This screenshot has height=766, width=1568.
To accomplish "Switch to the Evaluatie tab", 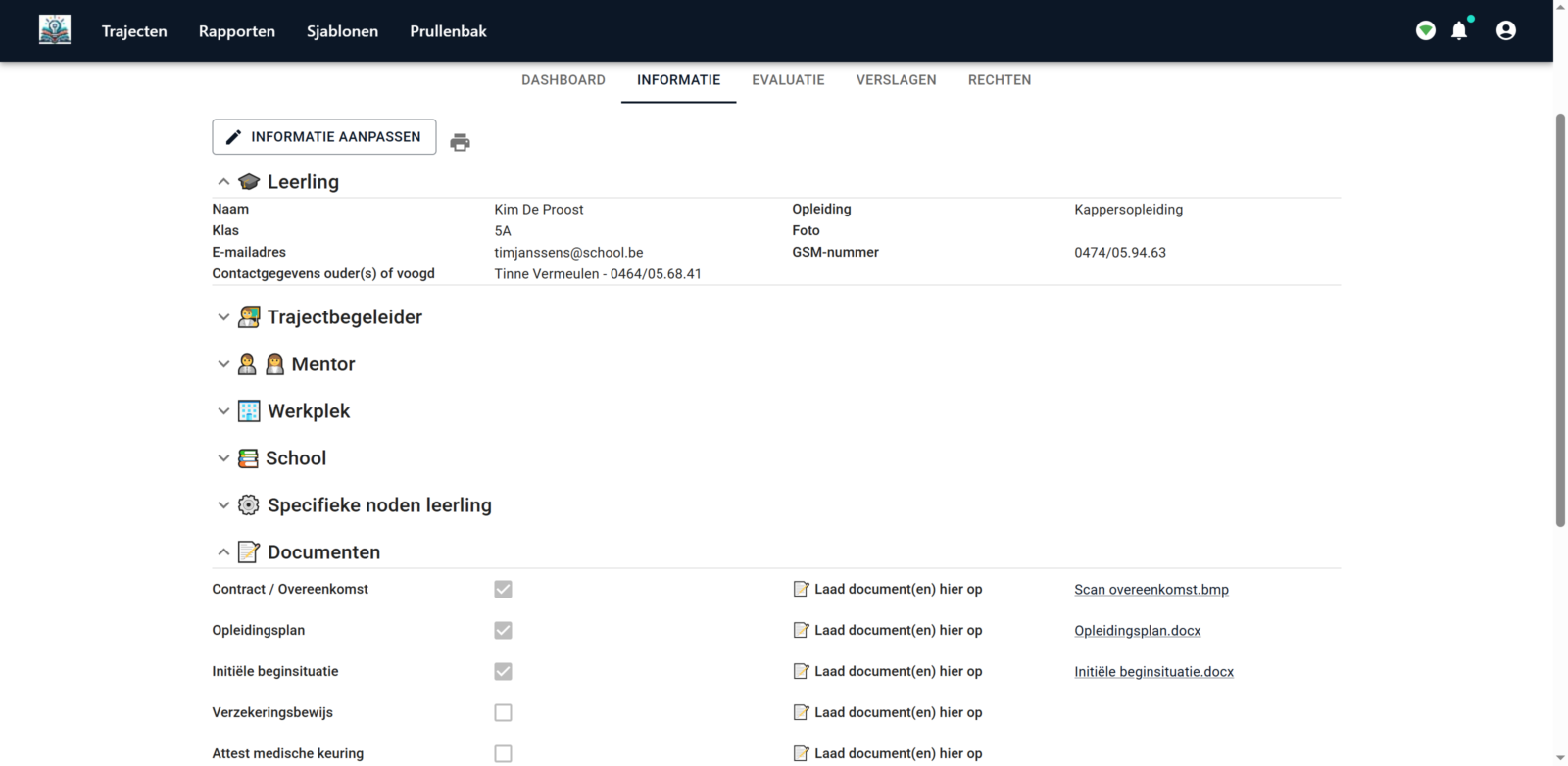I will pos(788,80).
